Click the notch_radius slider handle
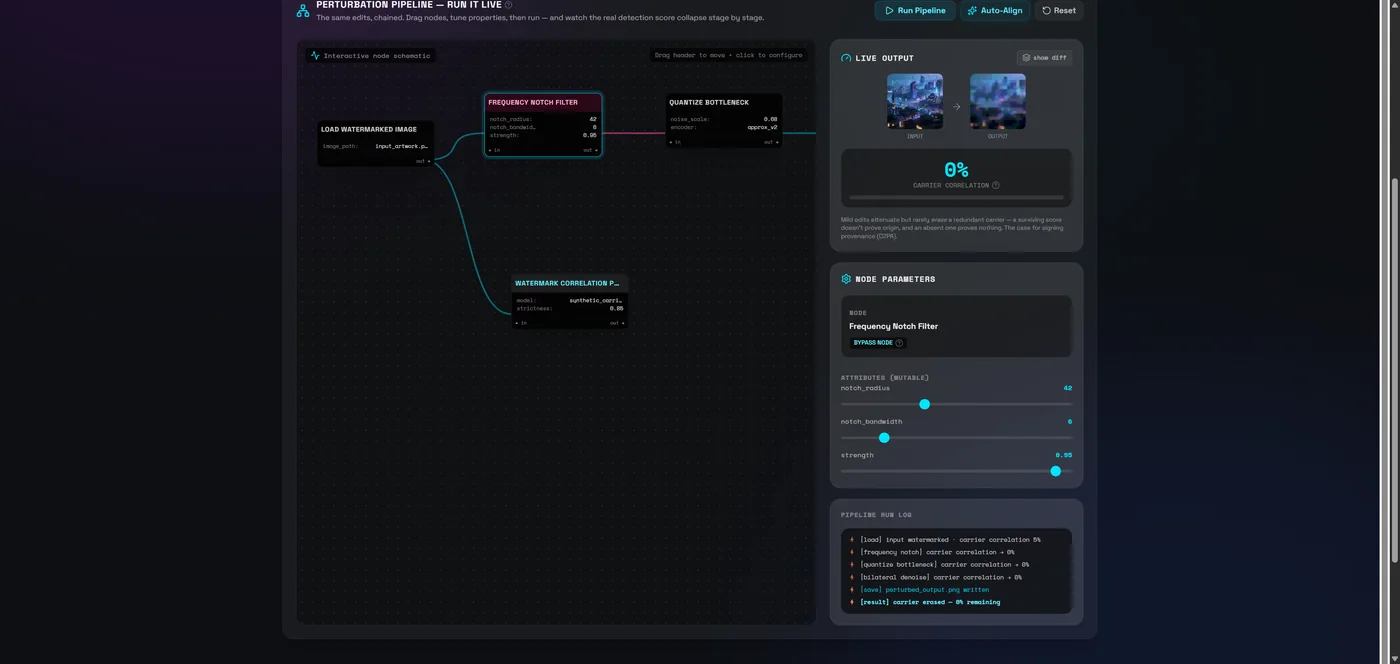This screenshot has height=664, width=1400. tap(924, 404)
